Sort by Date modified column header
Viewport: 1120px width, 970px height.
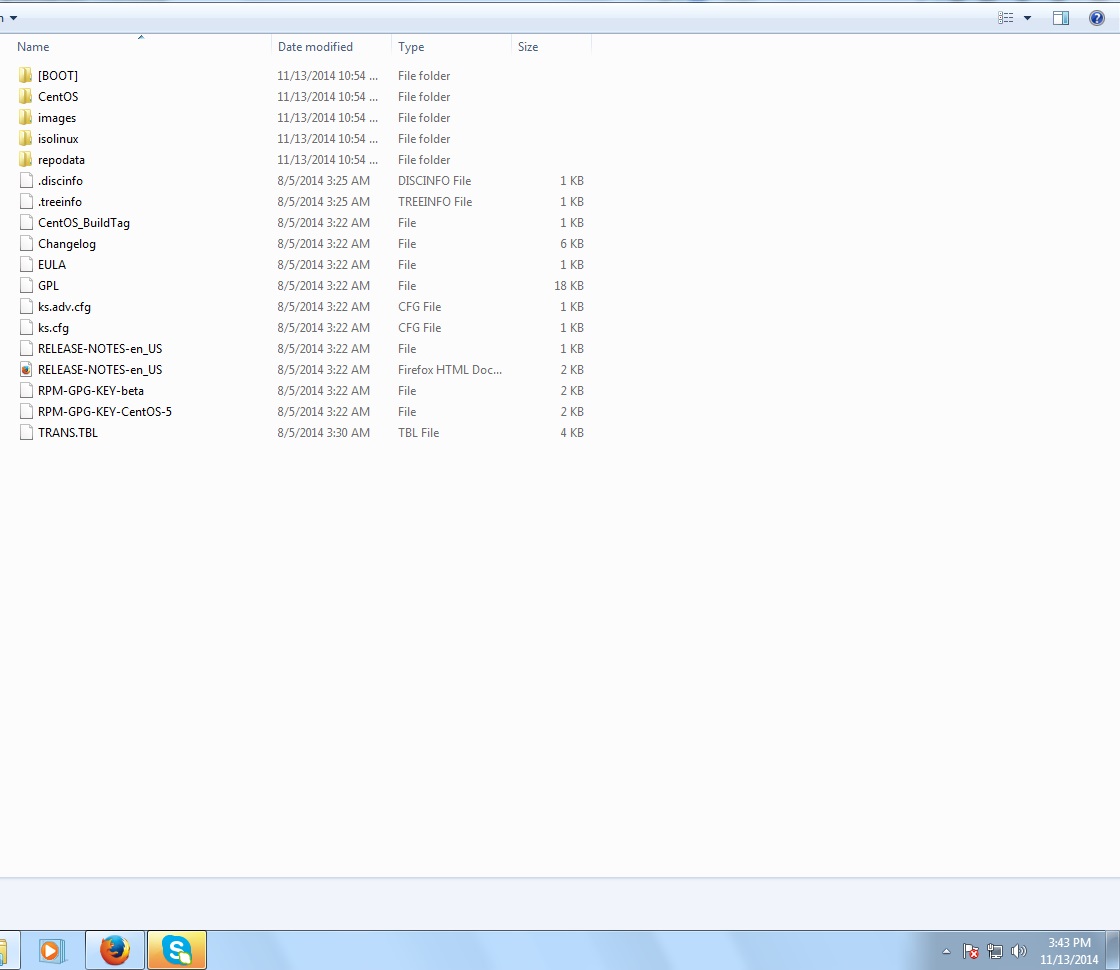click(x=315, y=46)
